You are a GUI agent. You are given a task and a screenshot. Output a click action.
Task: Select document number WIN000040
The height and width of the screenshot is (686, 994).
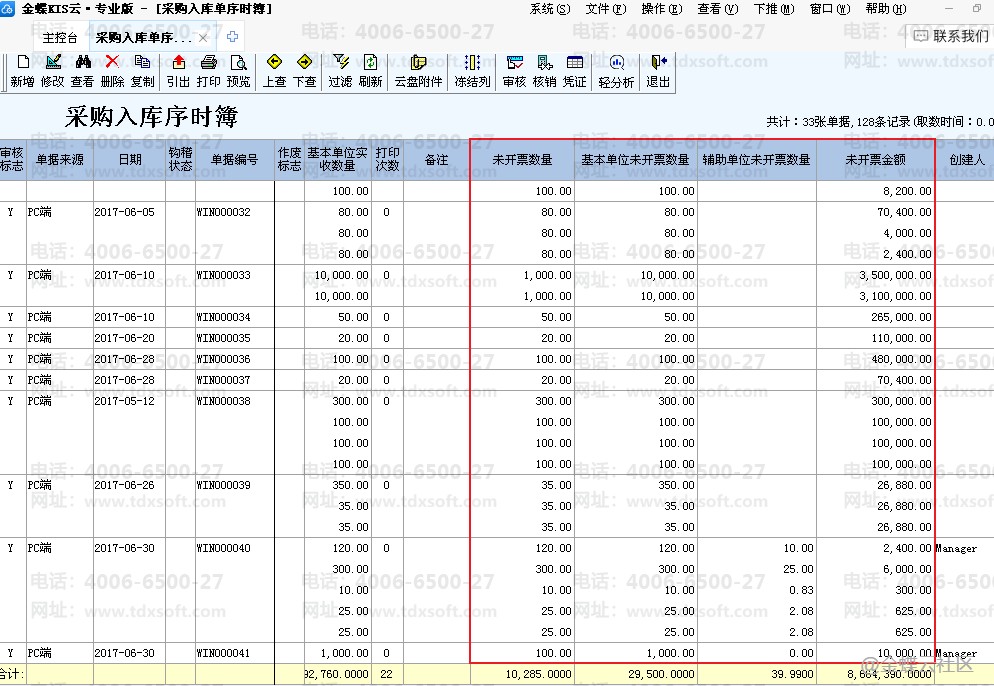223,548
